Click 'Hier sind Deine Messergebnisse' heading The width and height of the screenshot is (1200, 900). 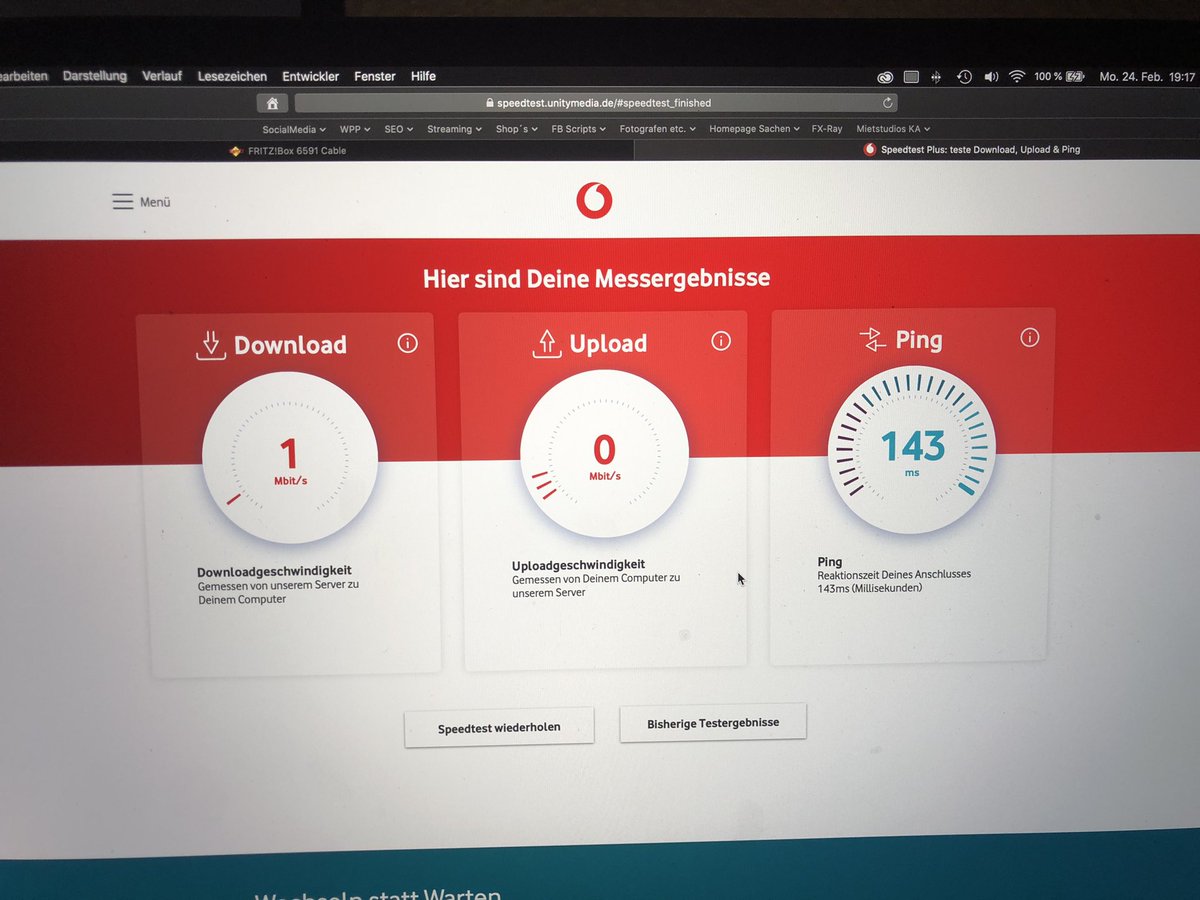(x=597, y=277)
